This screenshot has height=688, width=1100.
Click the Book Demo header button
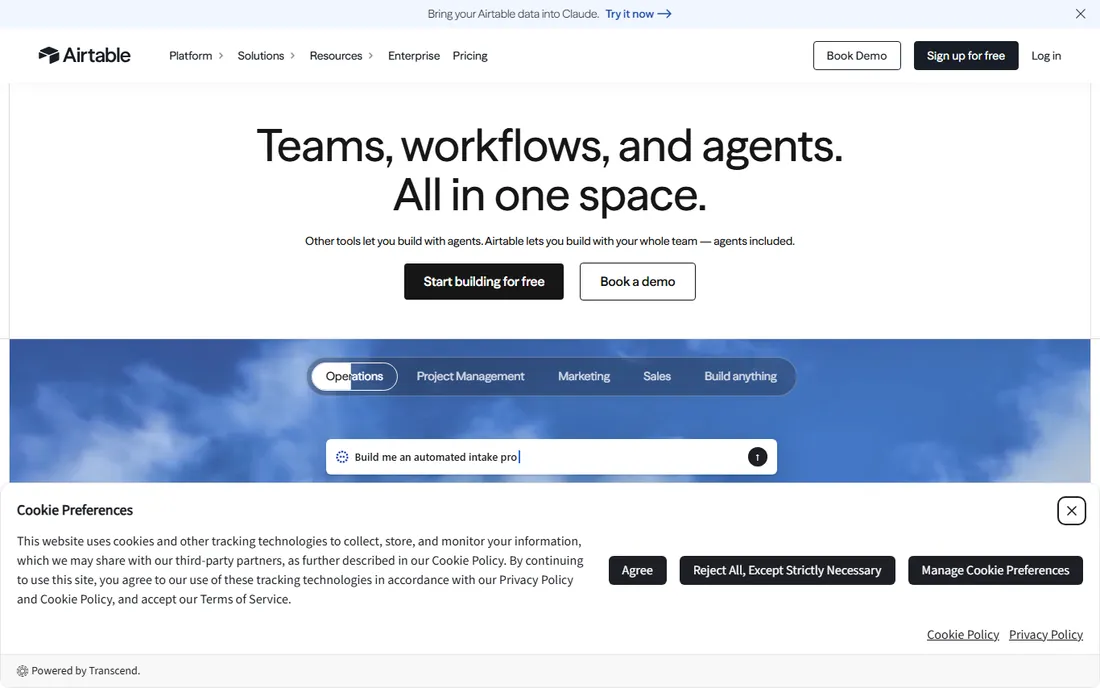[857, 55]
